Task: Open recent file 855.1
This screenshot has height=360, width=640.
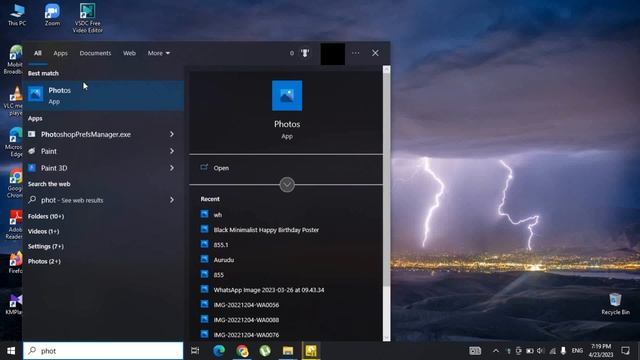Action: coord(221,245)
